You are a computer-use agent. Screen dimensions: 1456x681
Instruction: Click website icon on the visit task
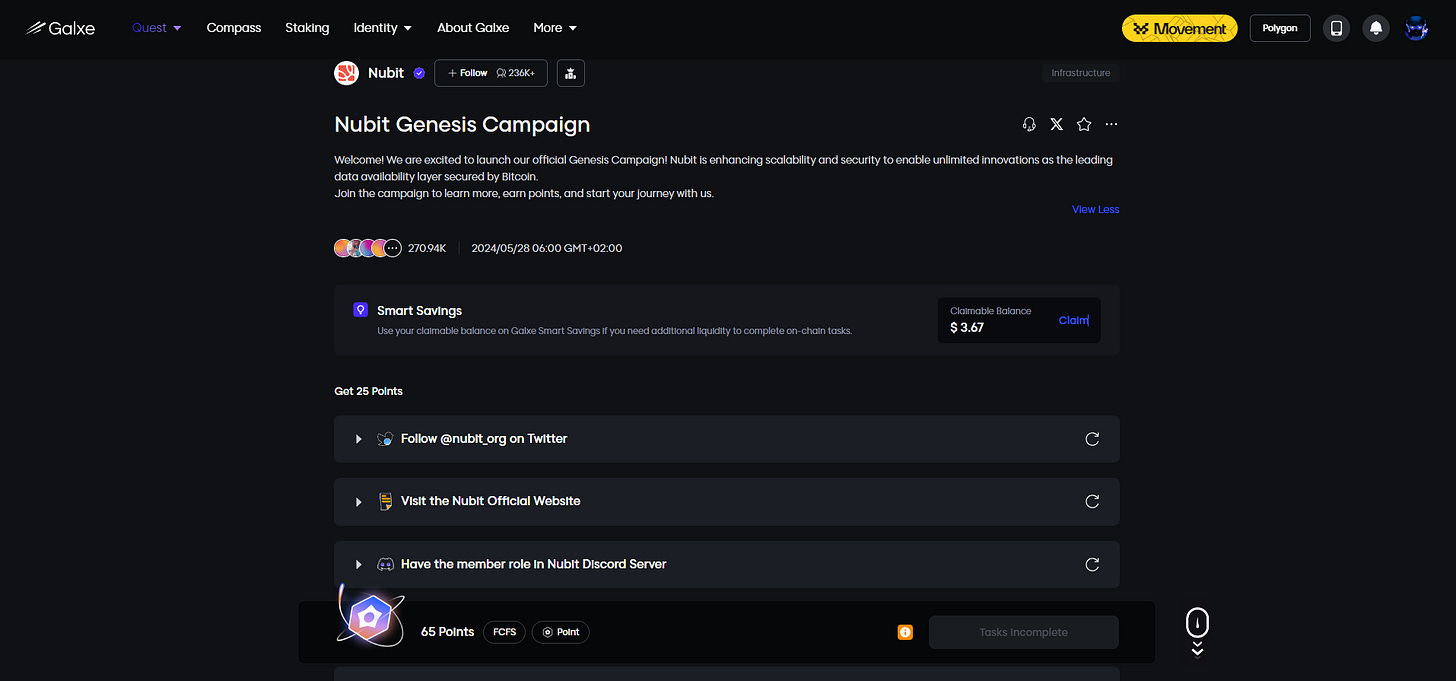pos(385,501)
